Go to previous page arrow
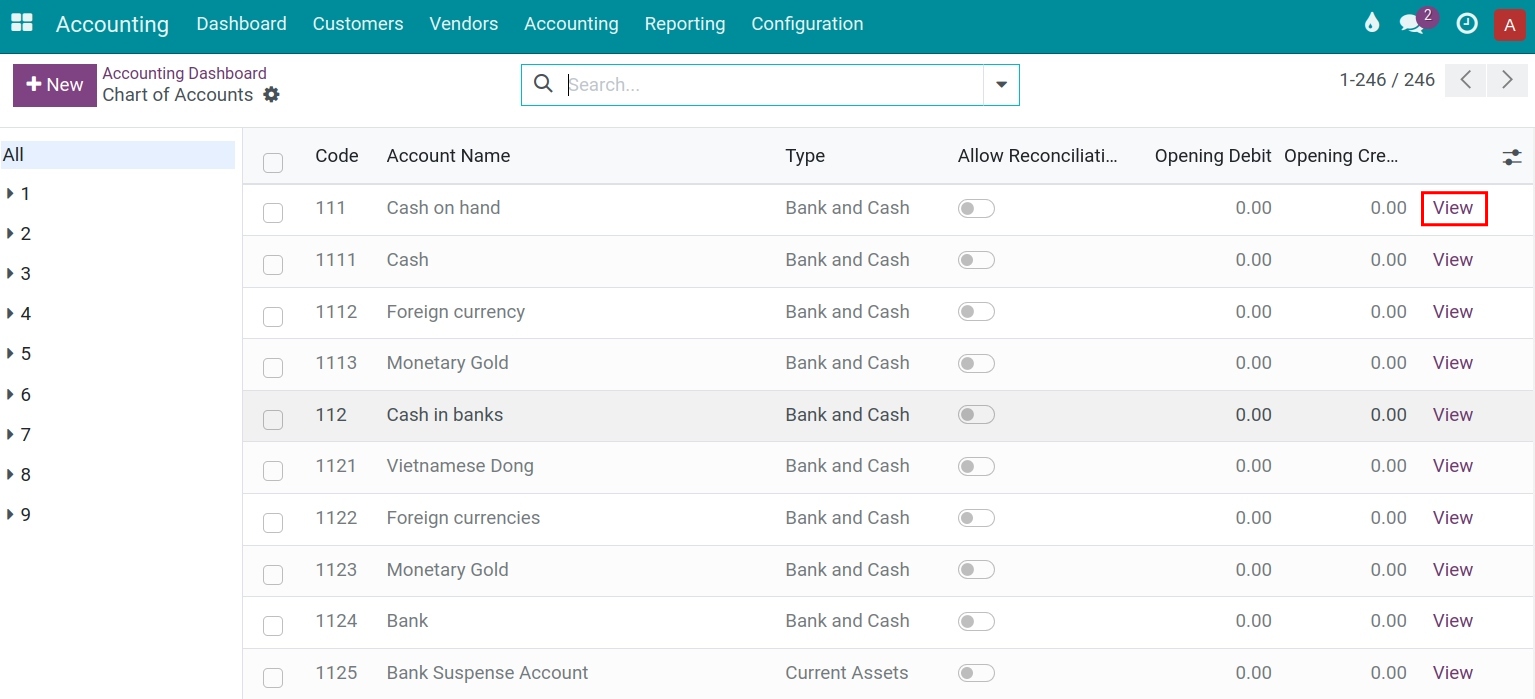Image resolution: width=1535 pixels, height=699 pixels. click(1466, 81)
